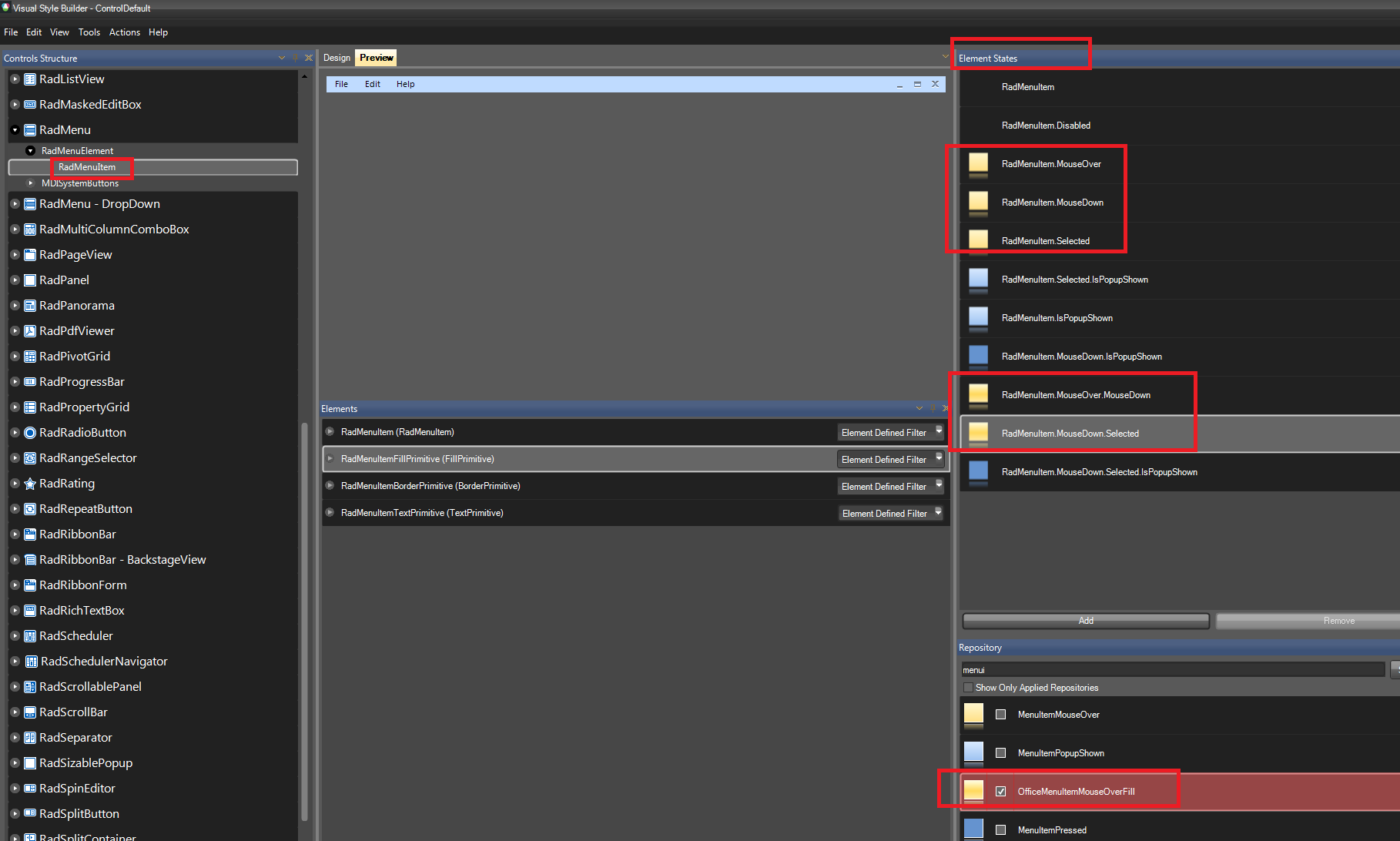This screenshot has width=1400, height=841.
Task: Select the RadRibbonBar - BackstageView item
Action: (122, 560)
